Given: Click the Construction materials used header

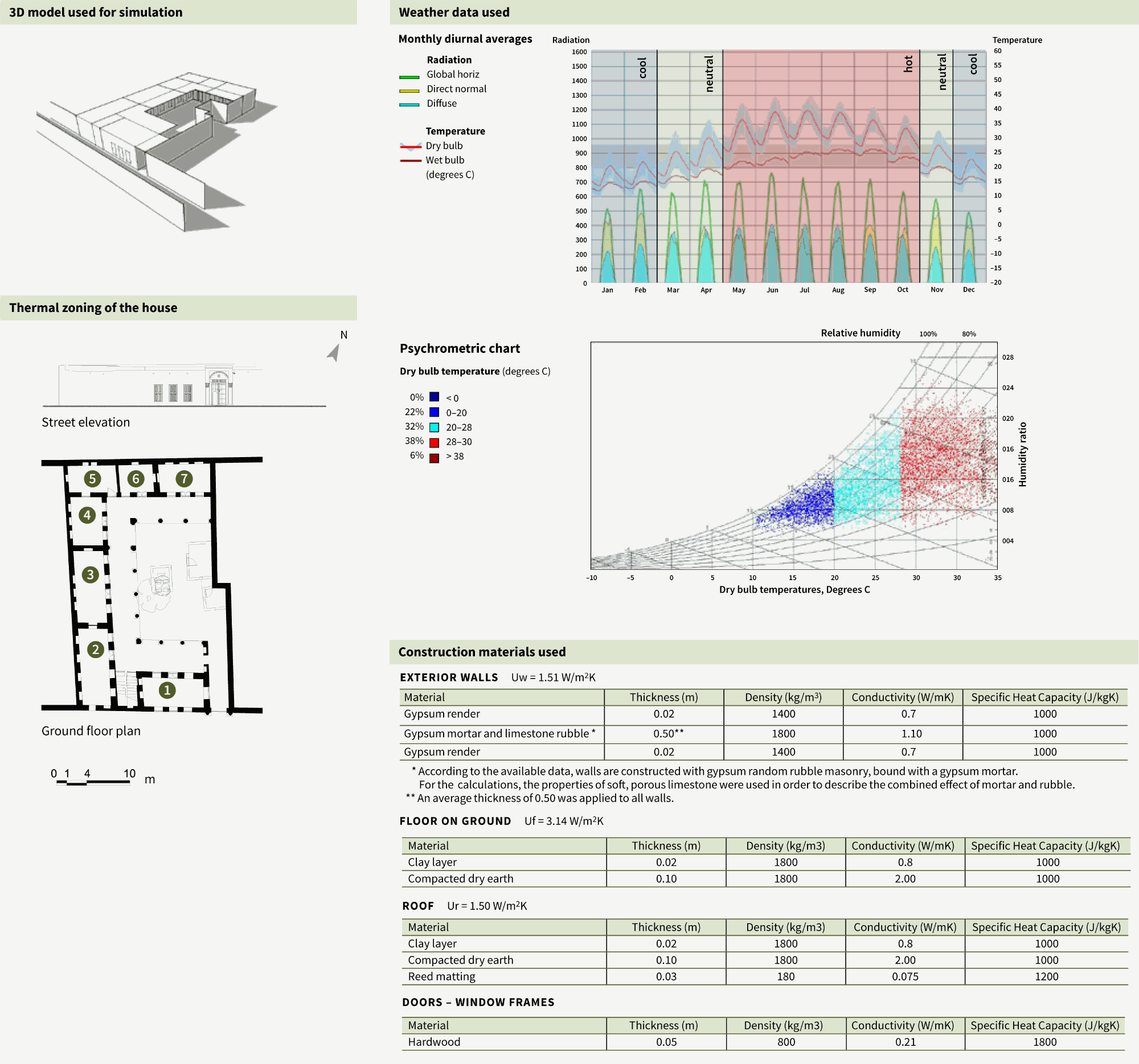Looking at the screenshot, I should pyautogui.click(x=481, y=652).
